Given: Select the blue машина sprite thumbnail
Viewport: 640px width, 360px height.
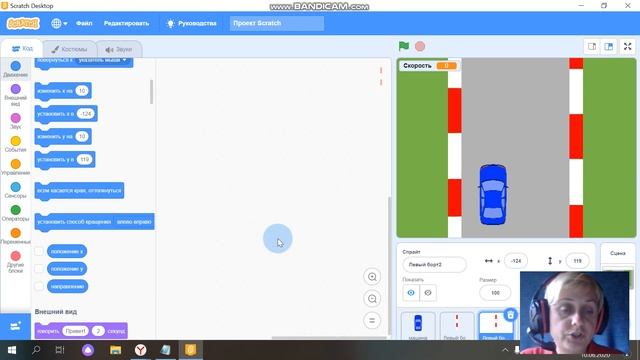Looking at the screenshot, I should (418, 326).
